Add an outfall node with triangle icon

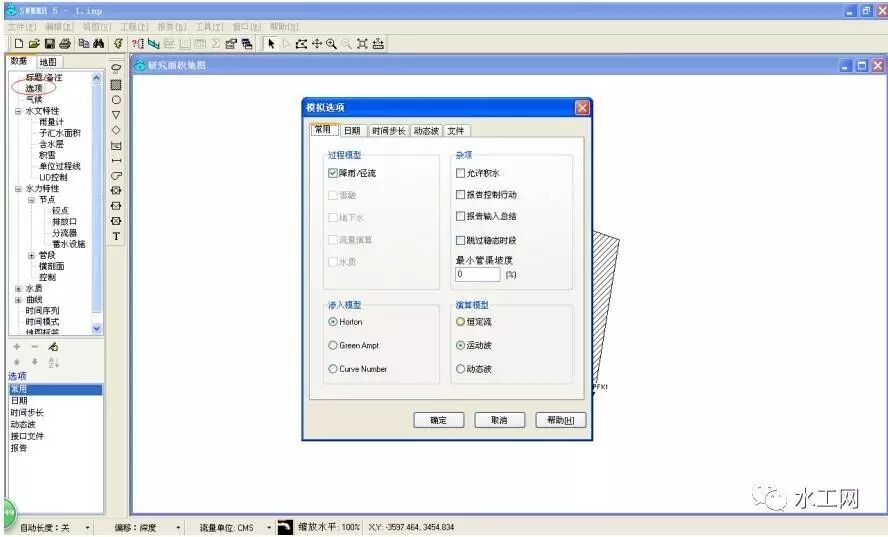pos(116,115)
